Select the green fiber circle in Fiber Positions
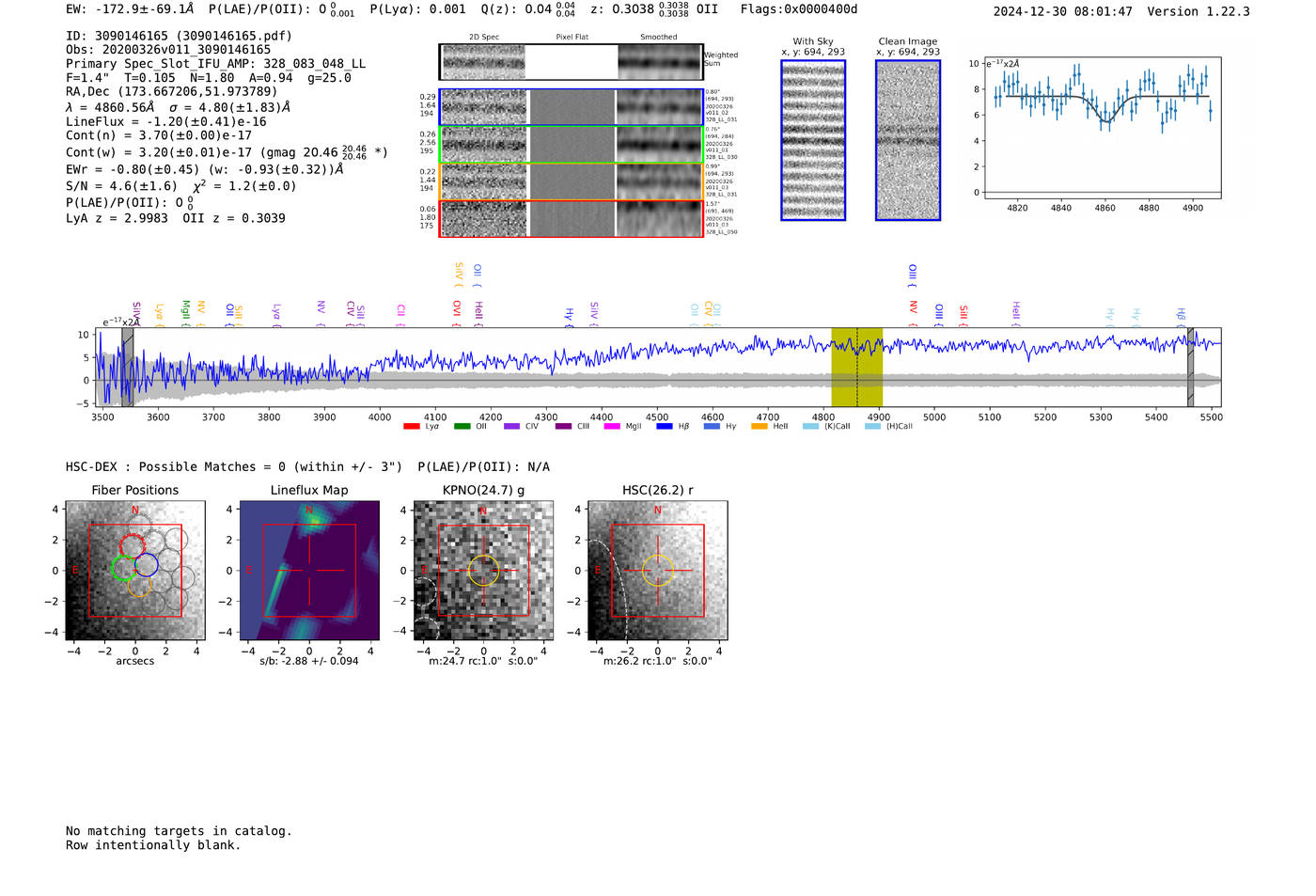Image resolution: width=1316 pixels, height=896 pixels. click(123, 568)
